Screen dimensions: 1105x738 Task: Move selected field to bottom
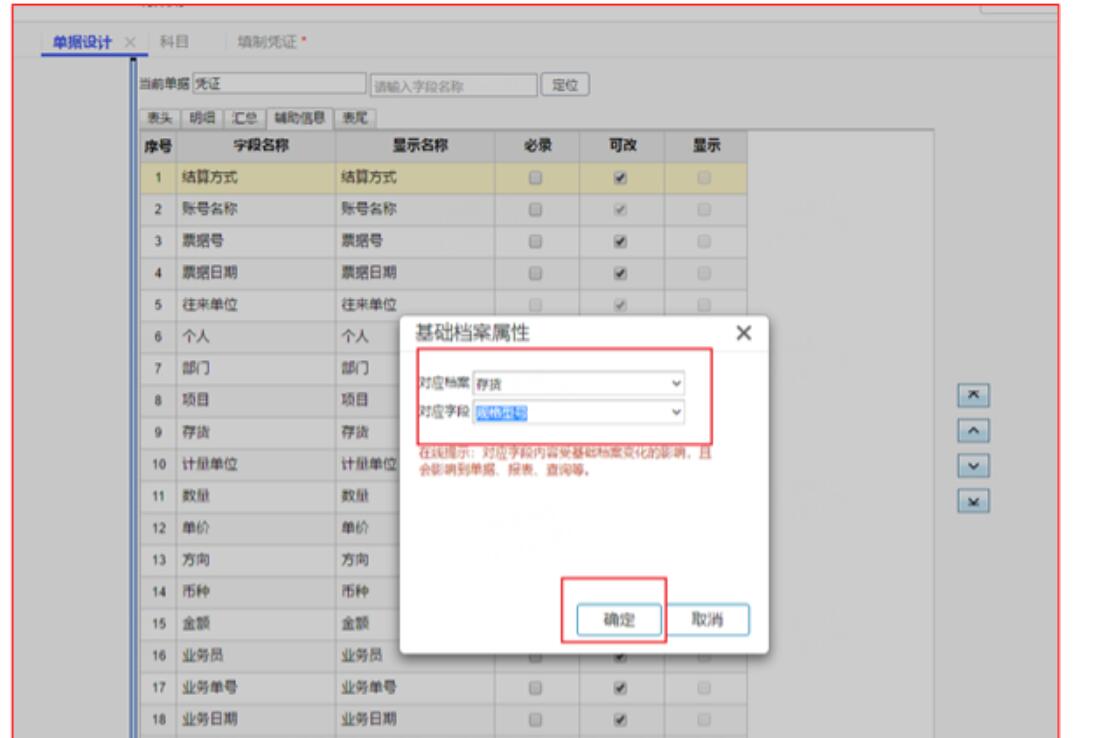pyautogui.click(x=973, y=501)
